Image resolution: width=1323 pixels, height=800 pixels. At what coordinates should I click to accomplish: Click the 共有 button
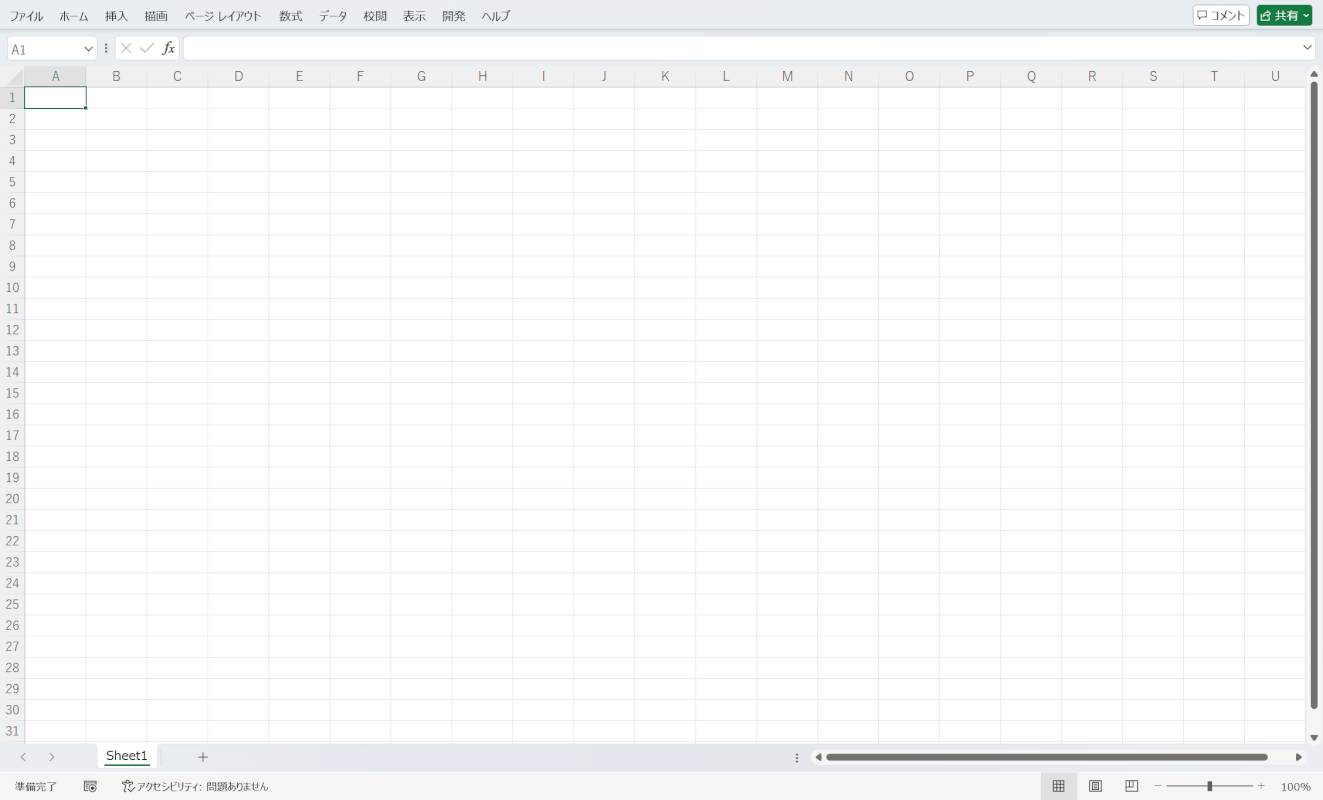[1284, 16]
